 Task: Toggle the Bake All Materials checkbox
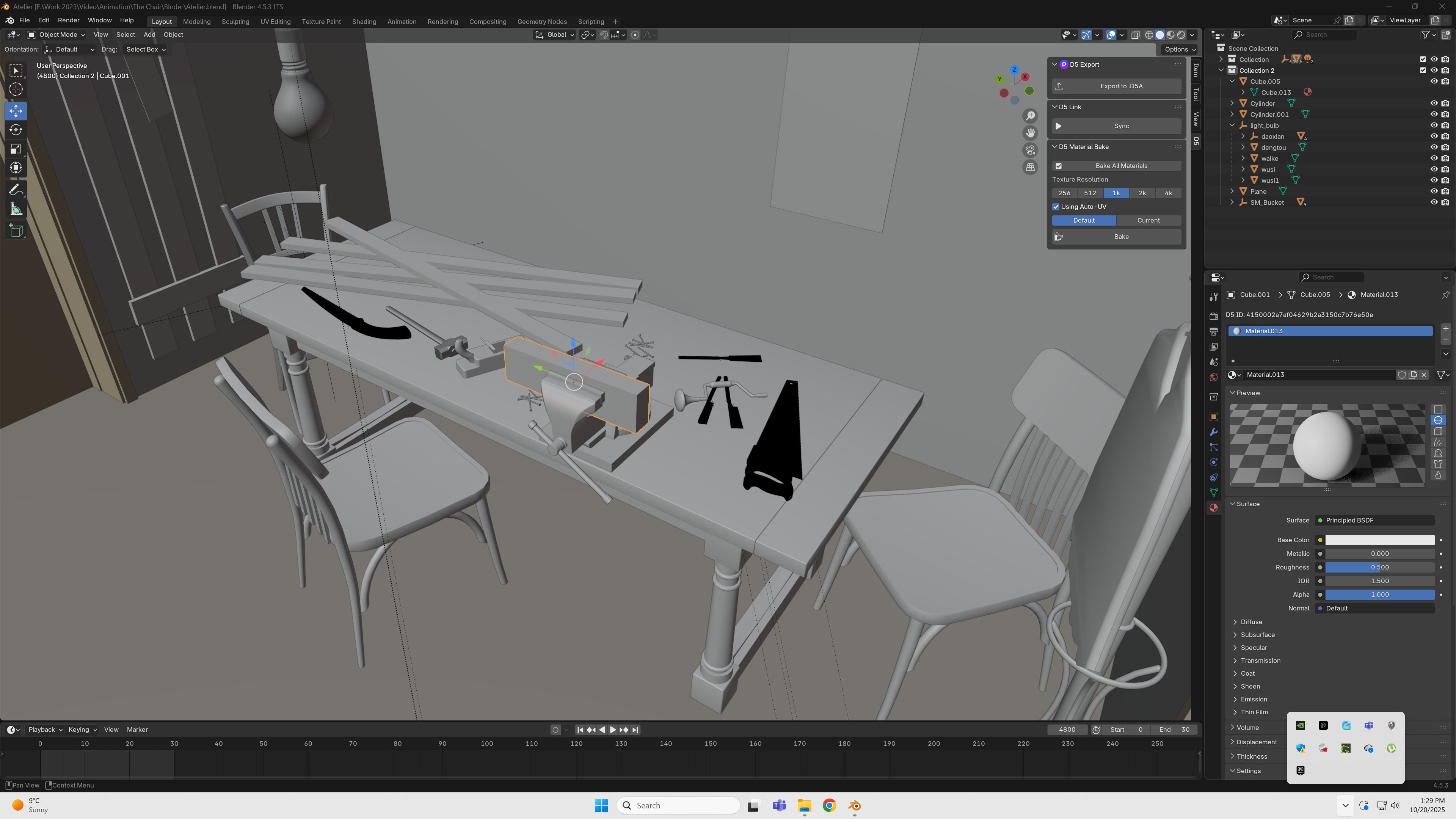pyautogui.click(x=1059, y=166)
